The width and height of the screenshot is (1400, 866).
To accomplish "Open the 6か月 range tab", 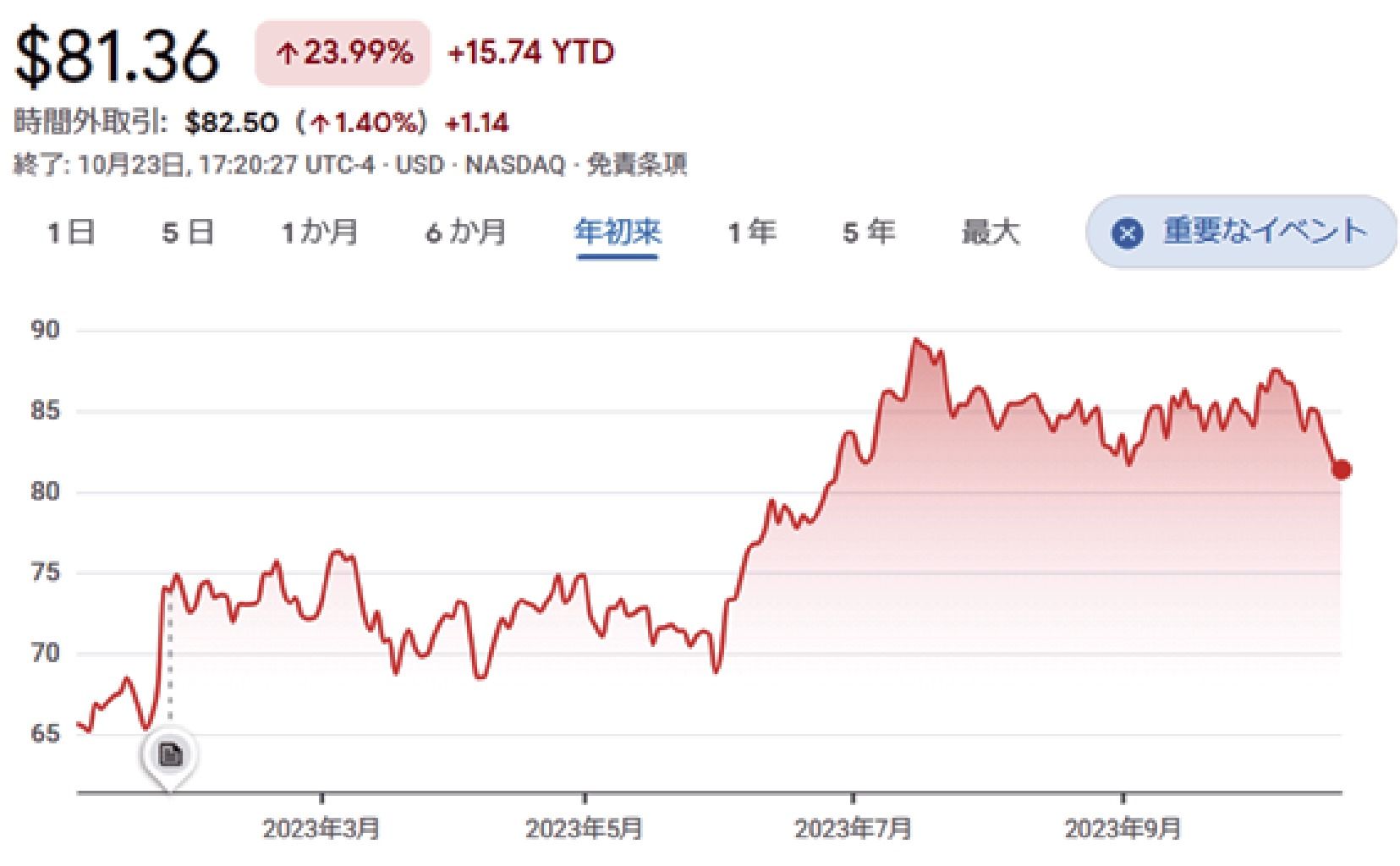I will pyautogui.click(x=465, y=232).
